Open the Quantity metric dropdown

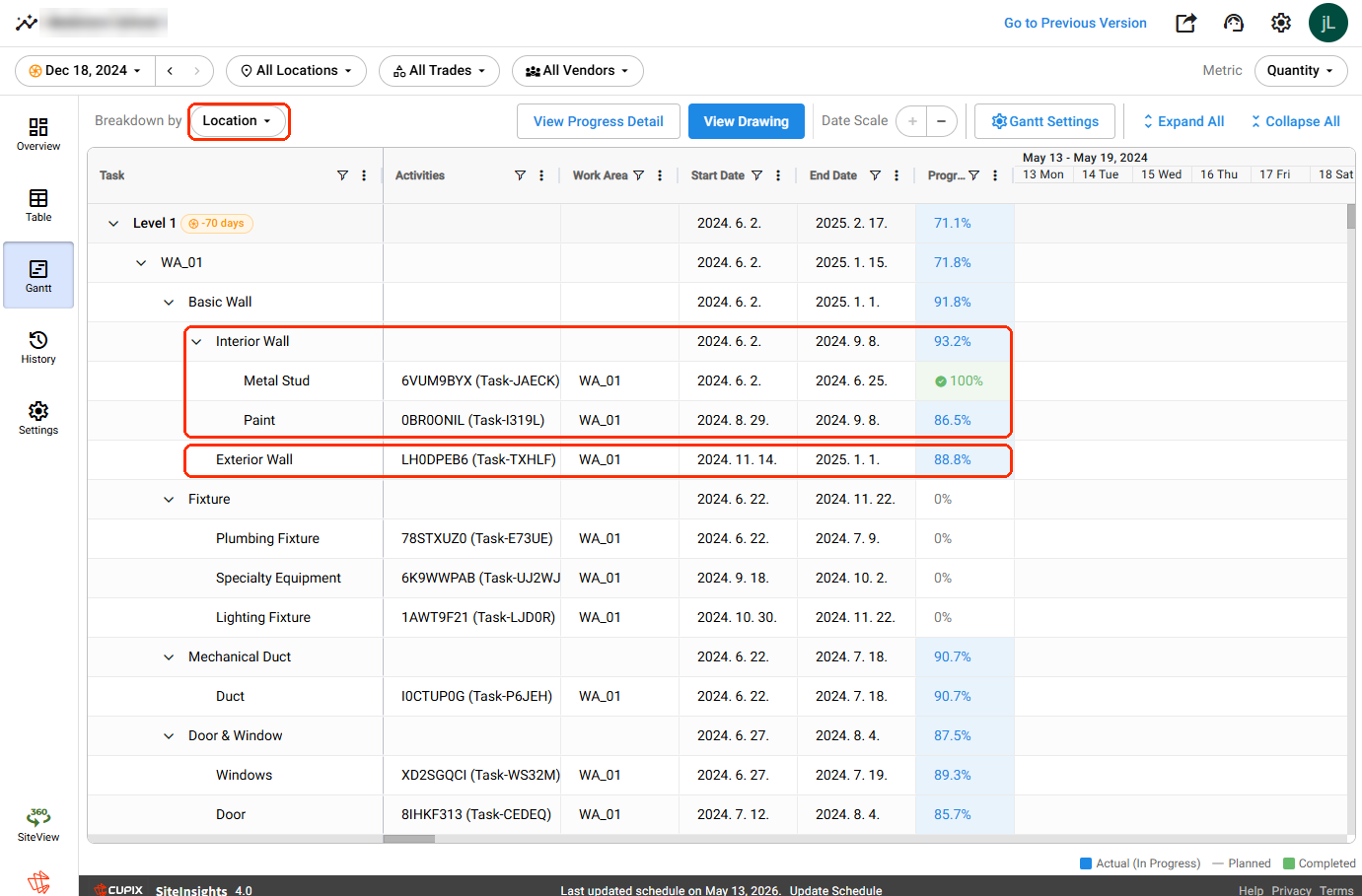coord(1300,71)
